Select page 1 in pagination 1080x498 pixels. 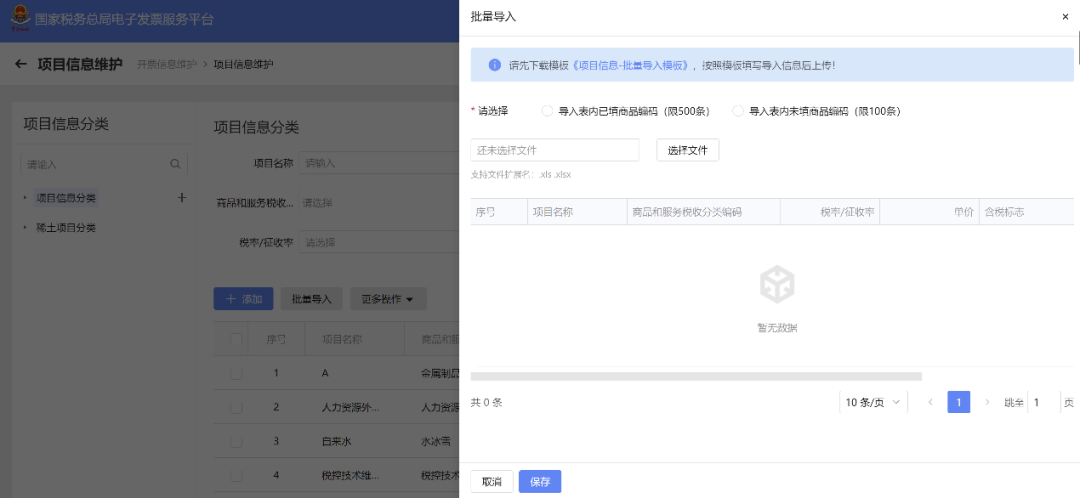pyautogui.click(x=959, y=402)
